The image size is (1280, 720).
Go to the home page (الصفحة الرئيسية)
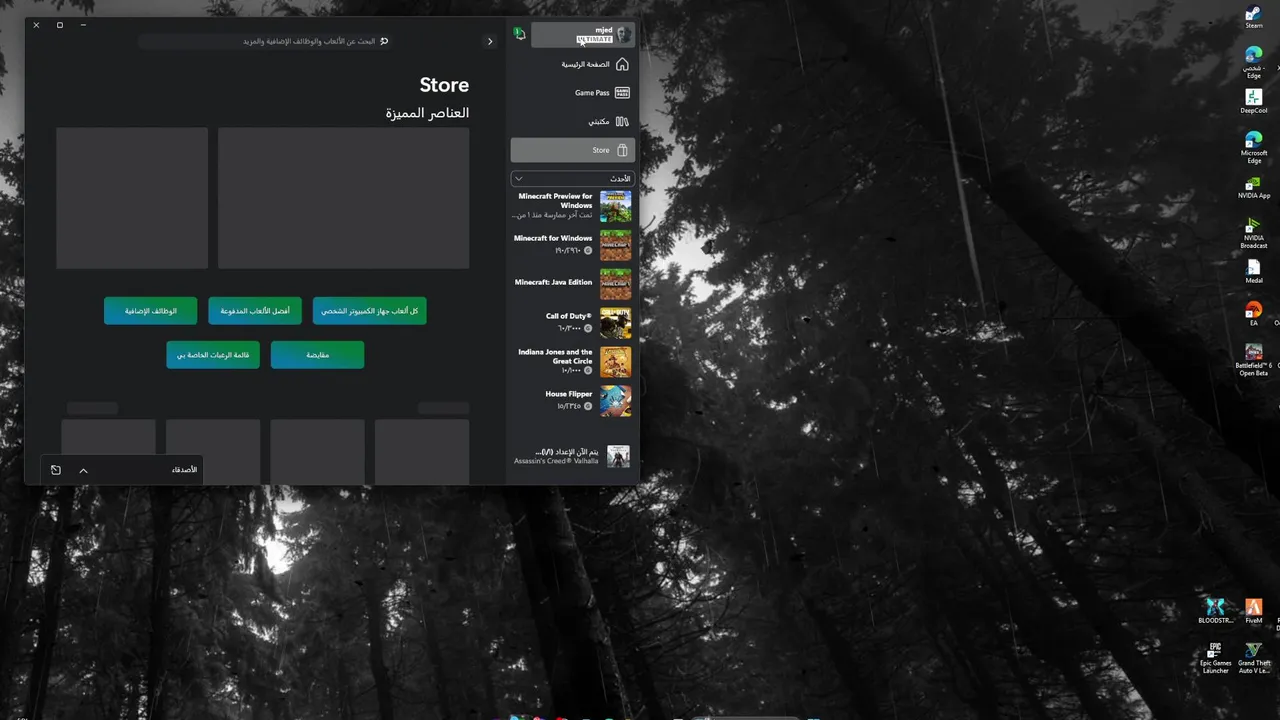click(x=573, y=64)
